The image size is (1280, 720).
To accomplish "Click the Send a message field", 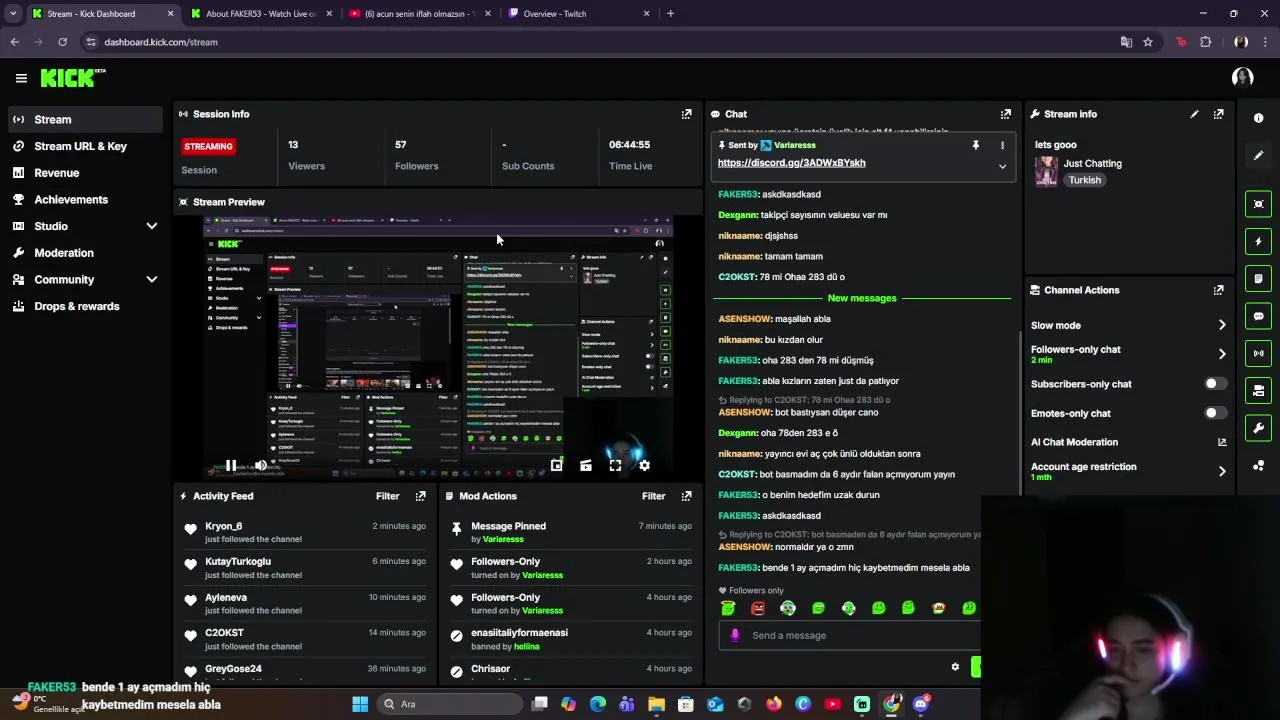I will point(850,635).
